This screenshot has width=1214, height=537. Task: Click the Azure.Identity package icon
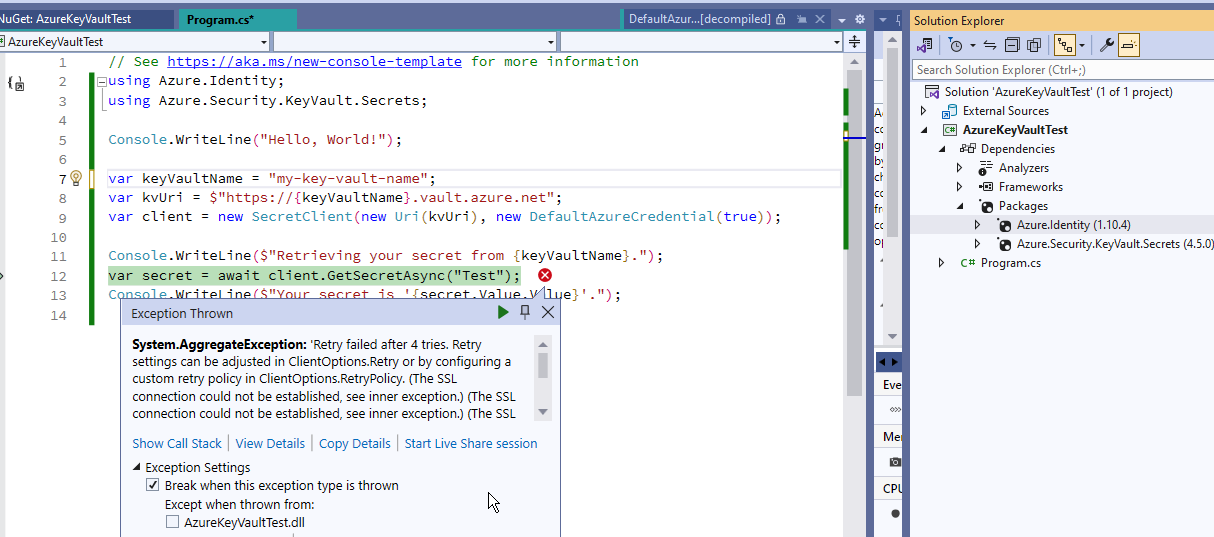coord(1006,225)
